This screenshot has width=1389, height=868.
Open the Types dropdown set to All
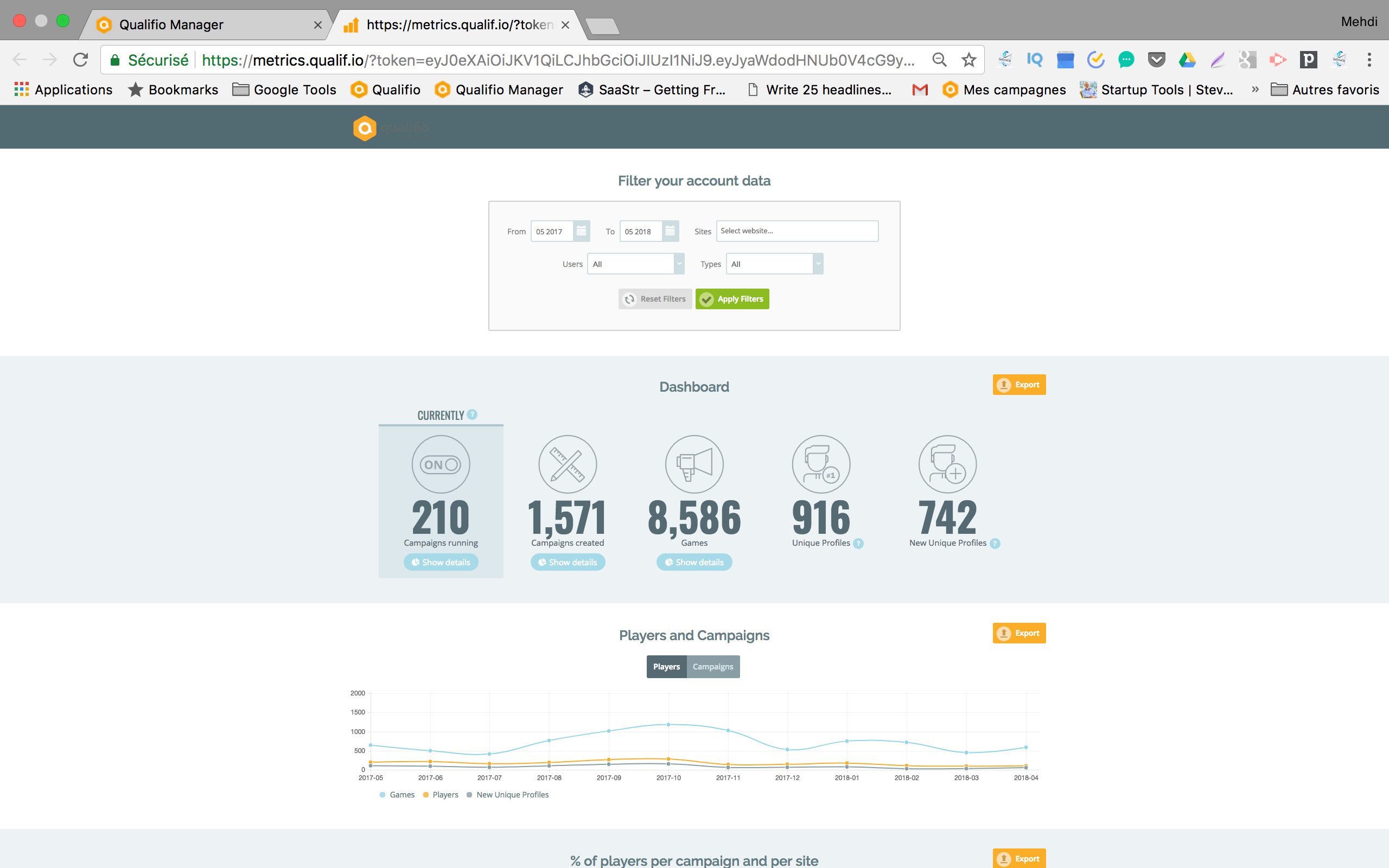pos(774,264)
